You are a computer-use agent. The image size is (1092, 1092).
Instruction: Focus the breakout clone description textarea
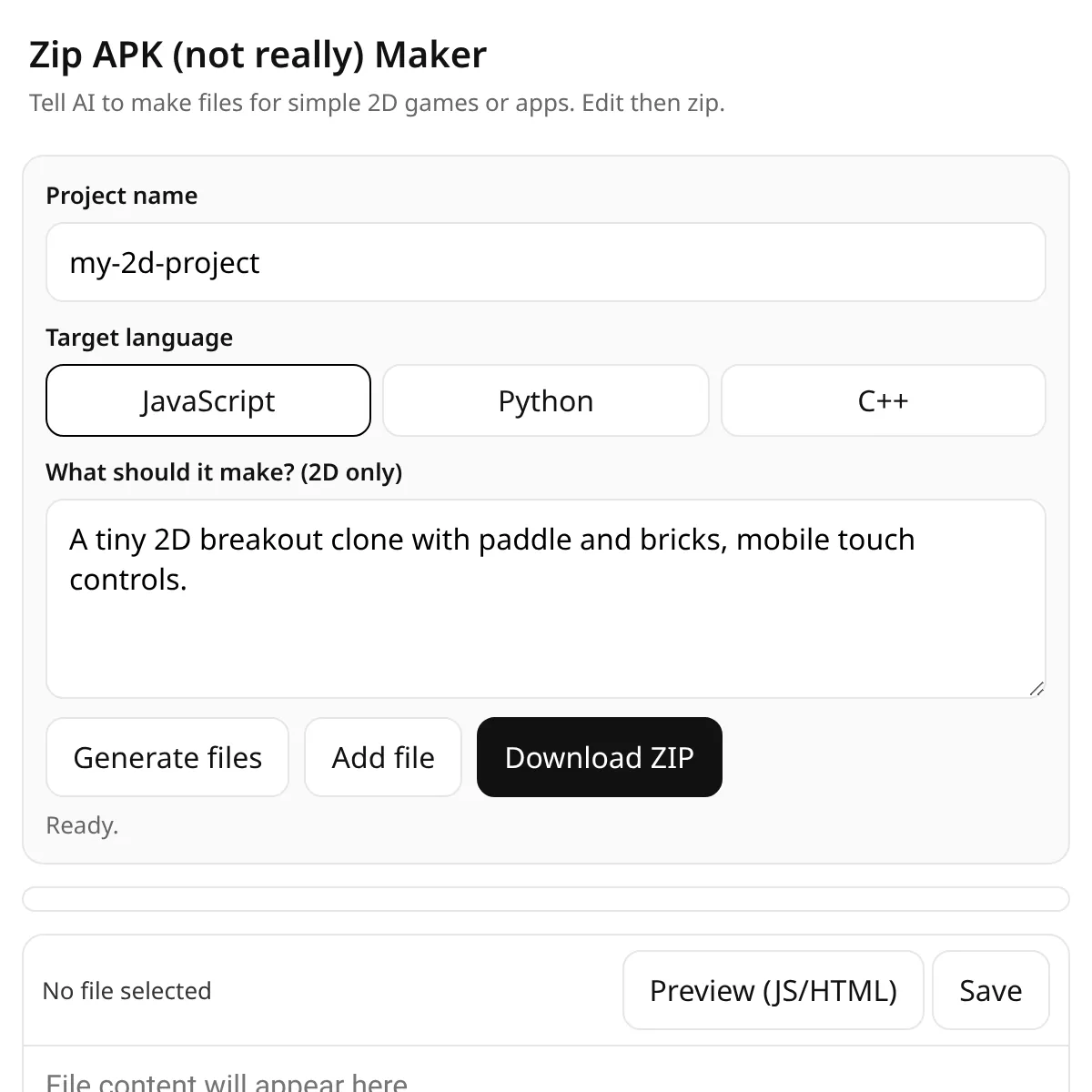[x=546, y=599]
